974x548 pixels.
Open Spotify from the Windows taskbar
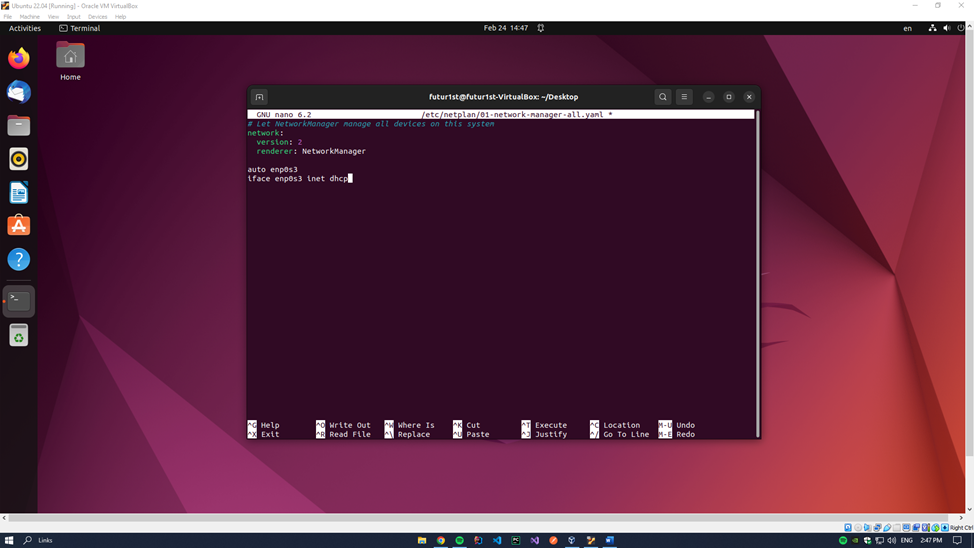click(460, 541)
